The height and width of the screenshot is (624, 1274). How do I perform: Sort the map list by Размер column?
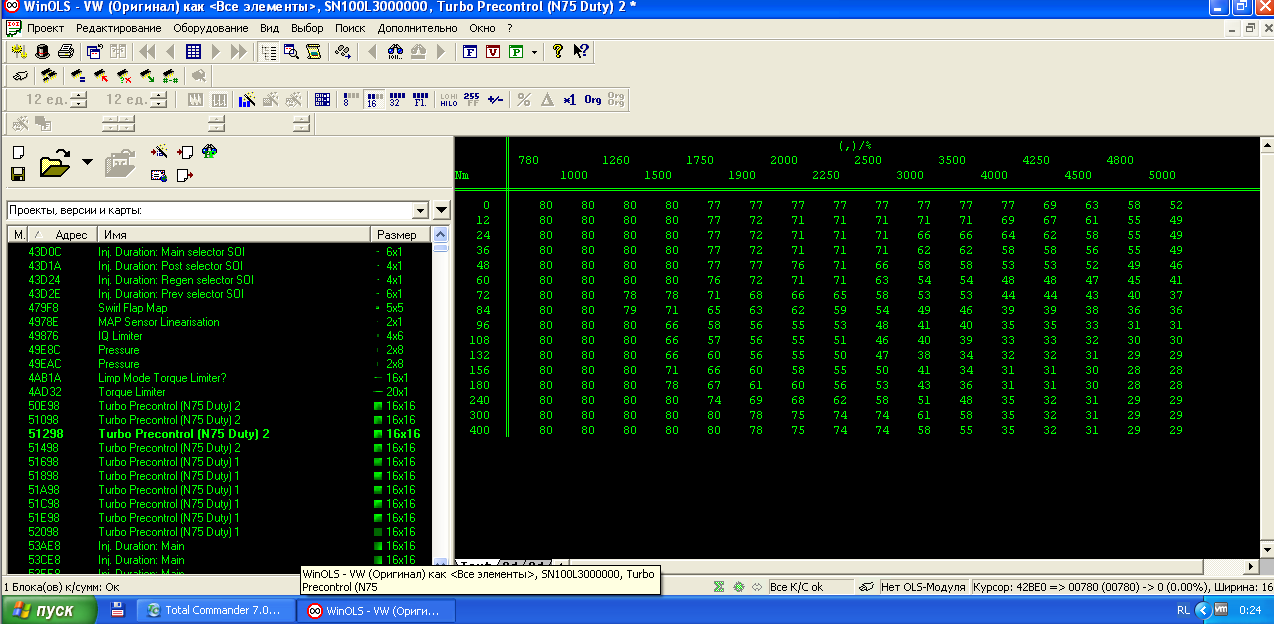398,234
